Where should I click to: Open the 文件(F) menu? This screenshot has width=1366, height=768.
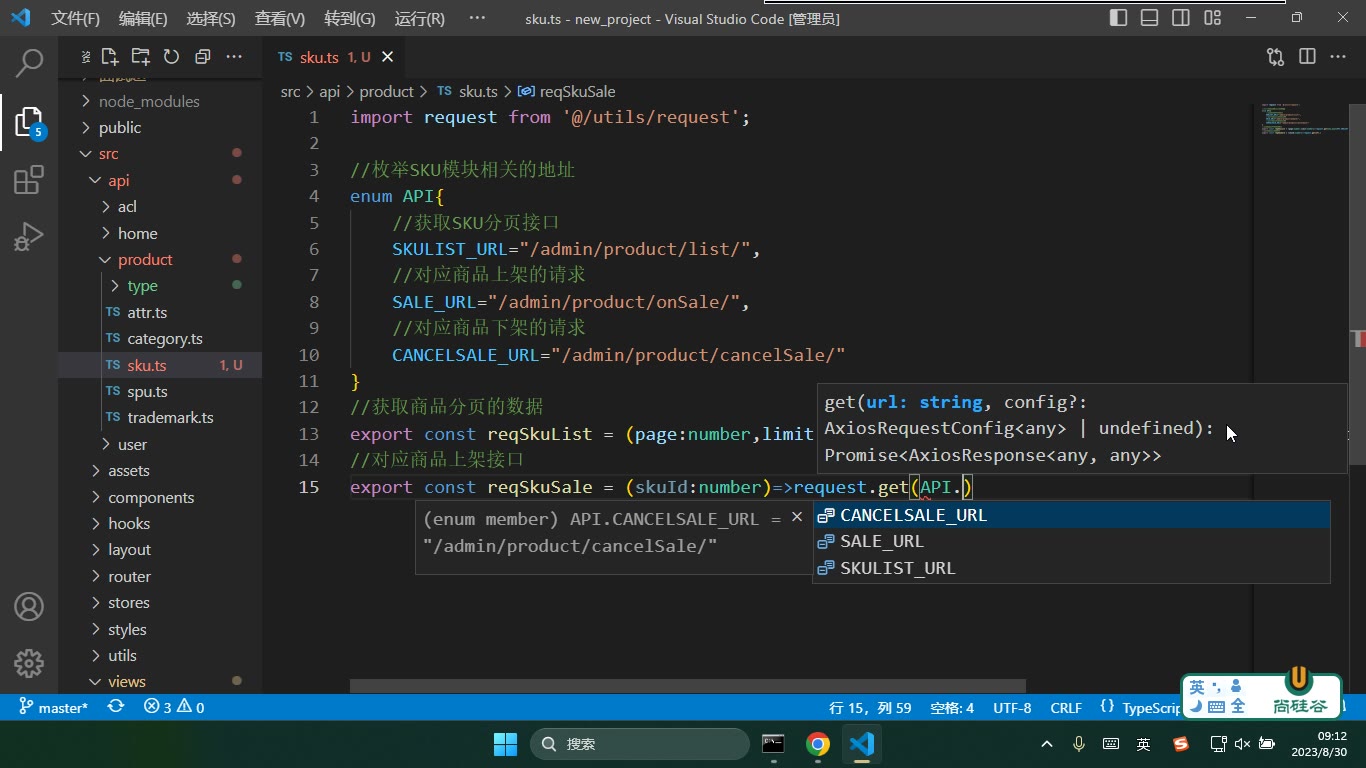point(75,18)
